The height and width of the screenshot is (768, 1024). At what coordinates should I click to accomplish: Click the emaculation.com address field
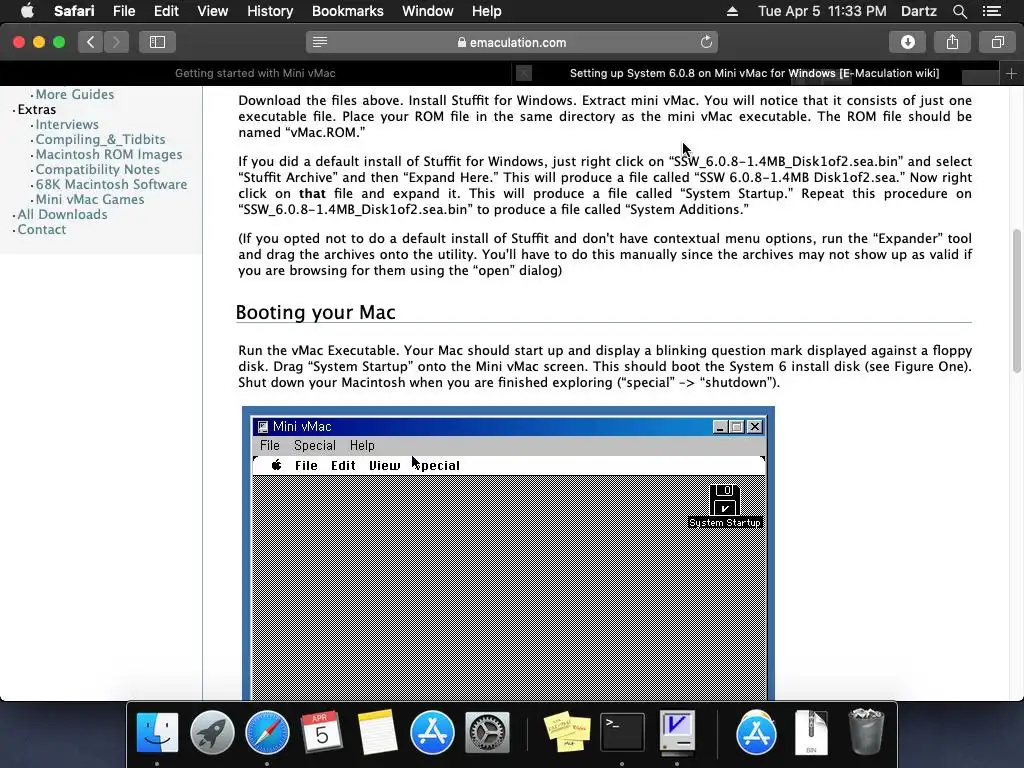coord(512,42)
